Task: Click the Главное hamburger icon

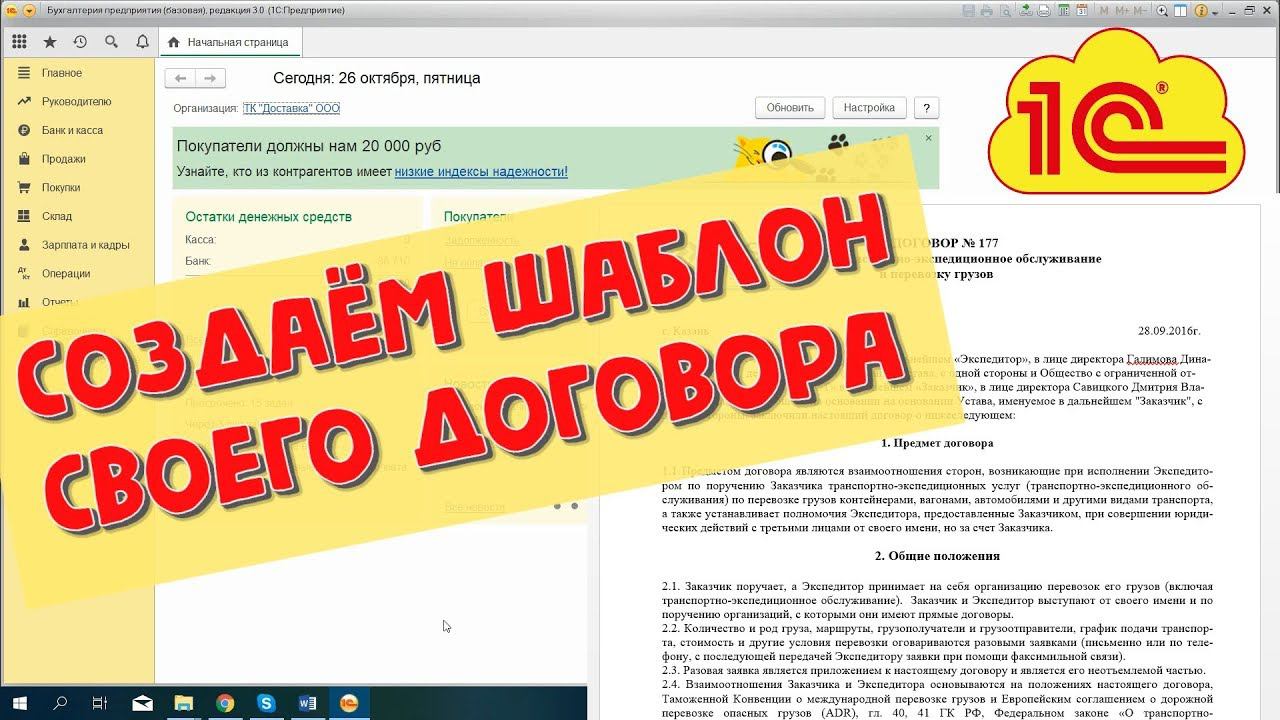Action: pos(23,73)
